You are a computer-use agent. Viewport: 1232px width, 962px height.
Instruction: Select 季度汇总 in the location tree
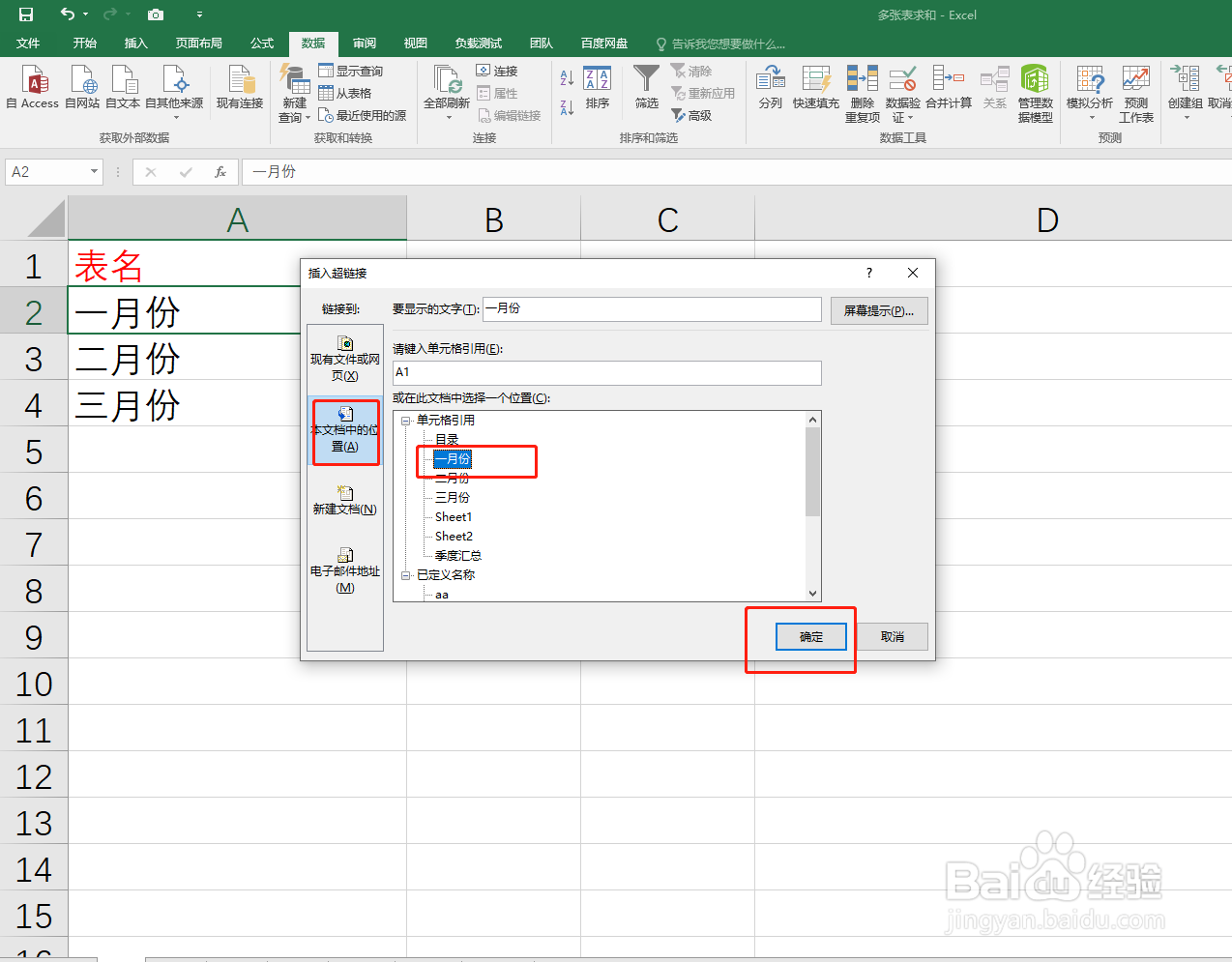pyautogui.click(x=458, y=555)
